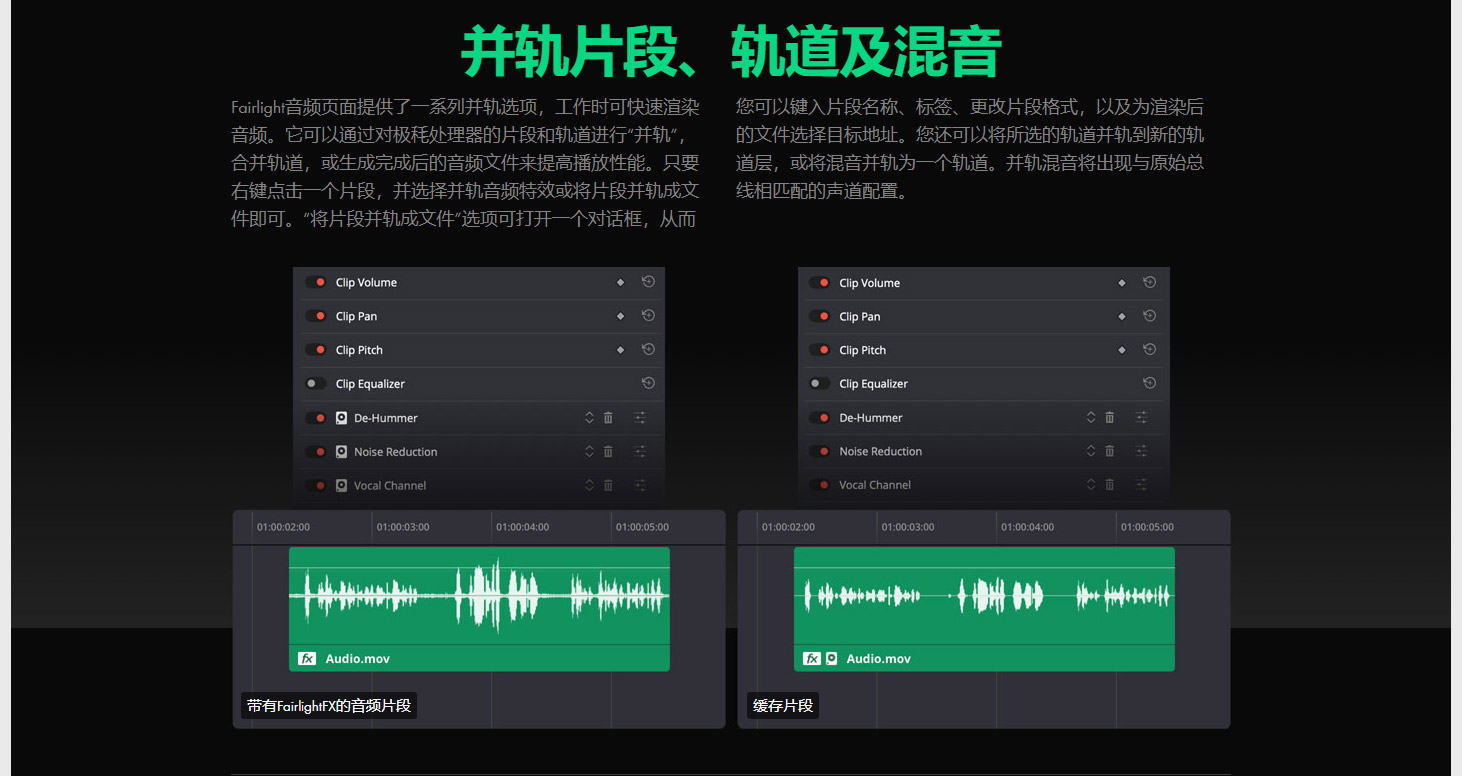Reset Clip Volume in the left panel
The height and width of the screenshot is (776, 1462).
tap(648, 283)
